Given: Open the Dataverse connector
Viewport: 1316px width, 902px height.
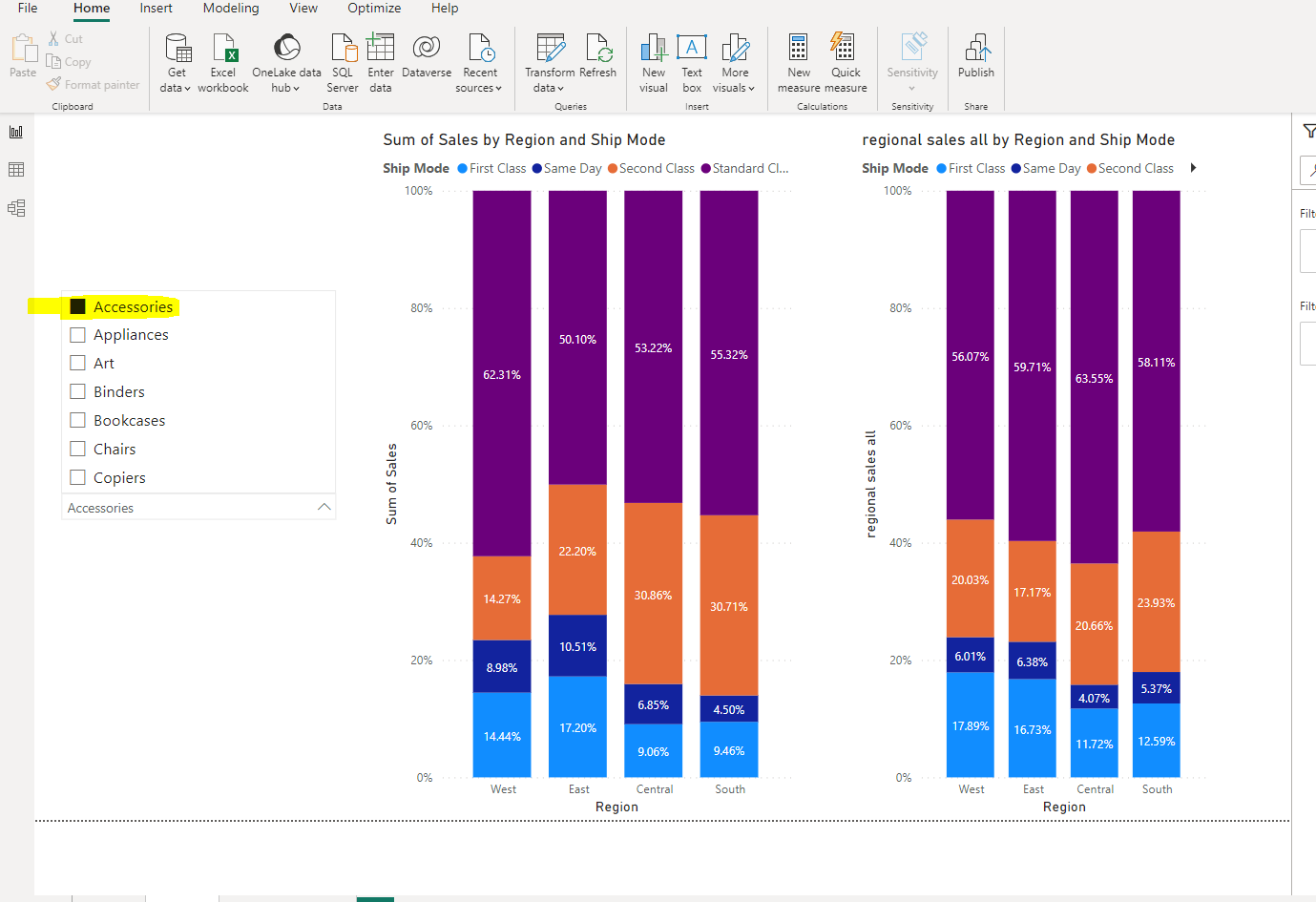Looking at the screenshot, I should pyautogui.click(x=427, y=57).
